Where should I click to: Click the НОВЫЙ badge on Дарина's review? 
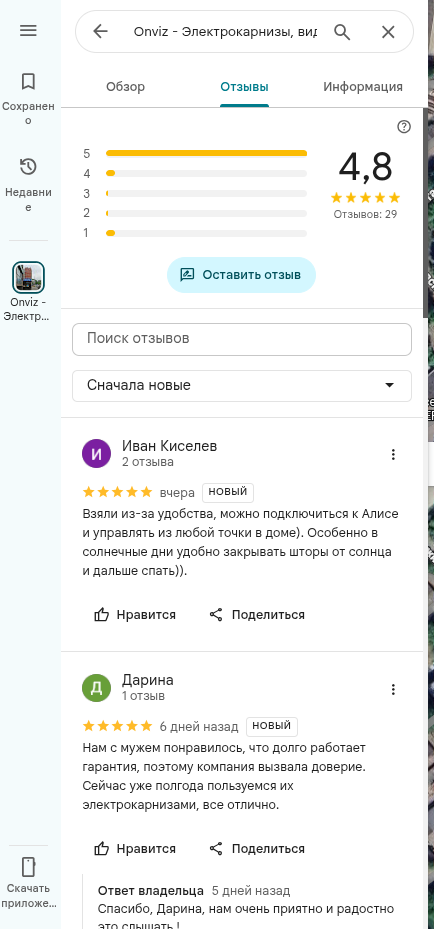pyautogui.click(x=272, y=726)
